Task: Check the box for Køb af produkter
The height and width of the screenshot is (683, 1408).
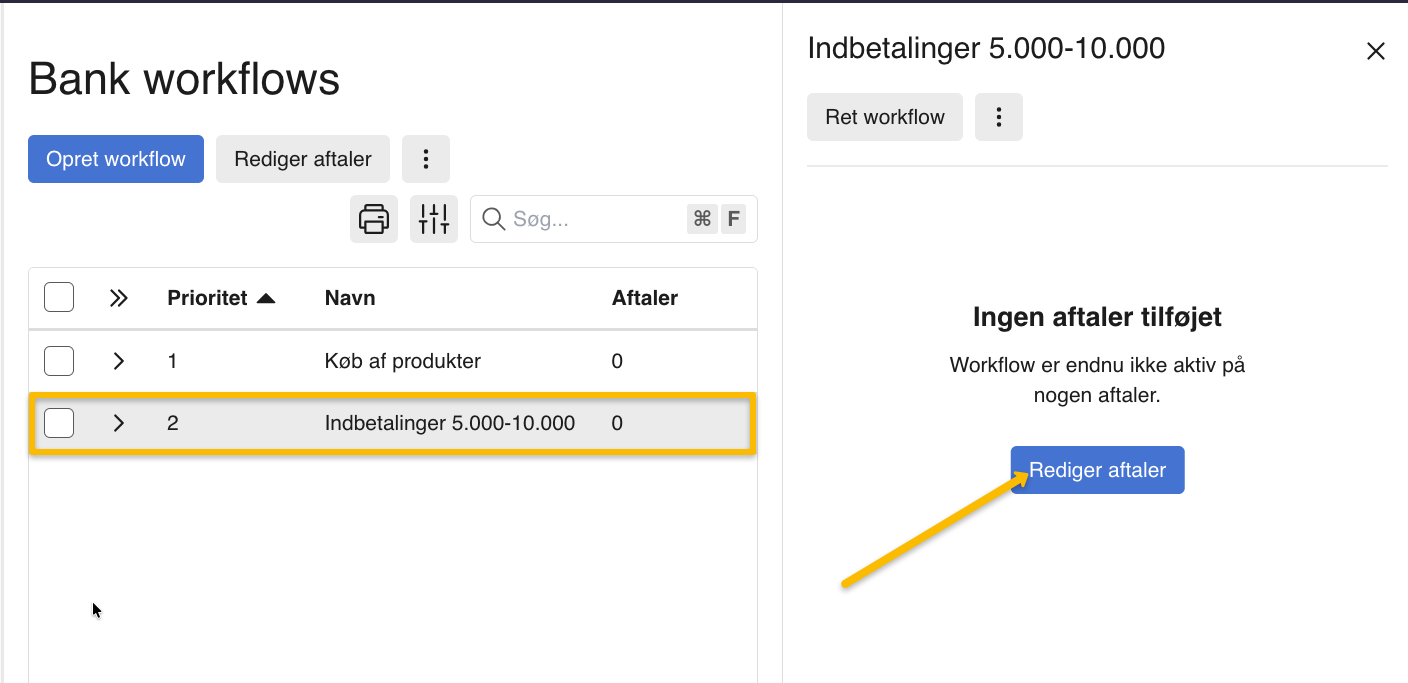Action: coord(59,361)
